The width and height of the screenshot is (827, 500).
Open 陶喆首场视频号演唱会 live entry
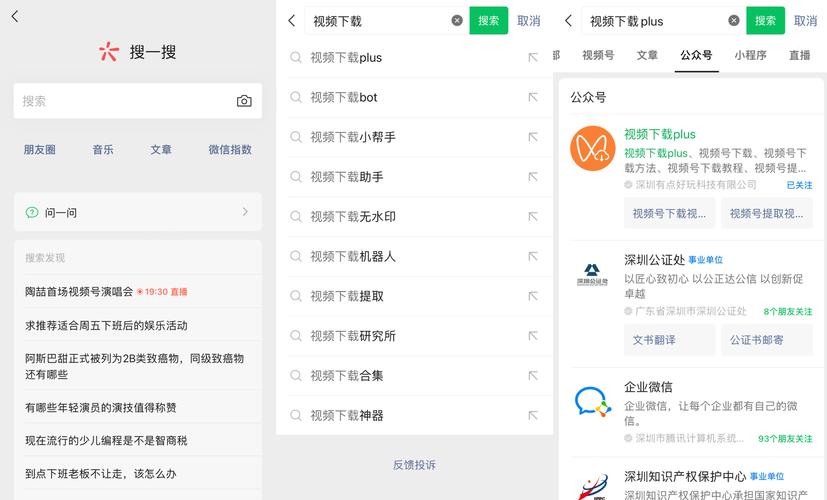point(138,292)
